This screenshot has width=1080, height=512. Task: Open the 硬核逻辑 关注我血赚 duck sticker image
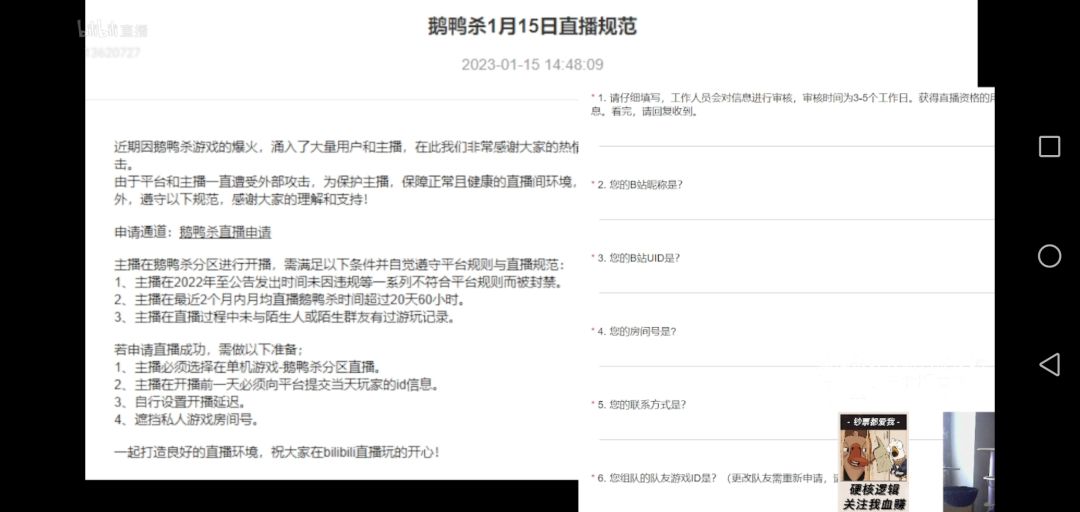[873, 462]
